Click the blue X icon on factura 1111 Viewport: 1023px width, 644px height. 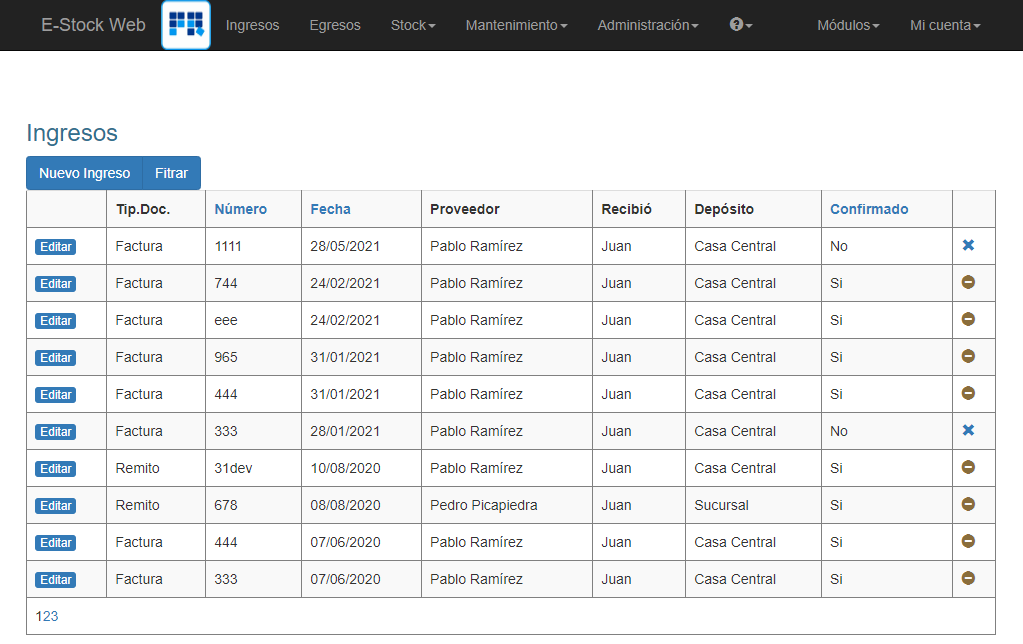click(x=967, y=246)
